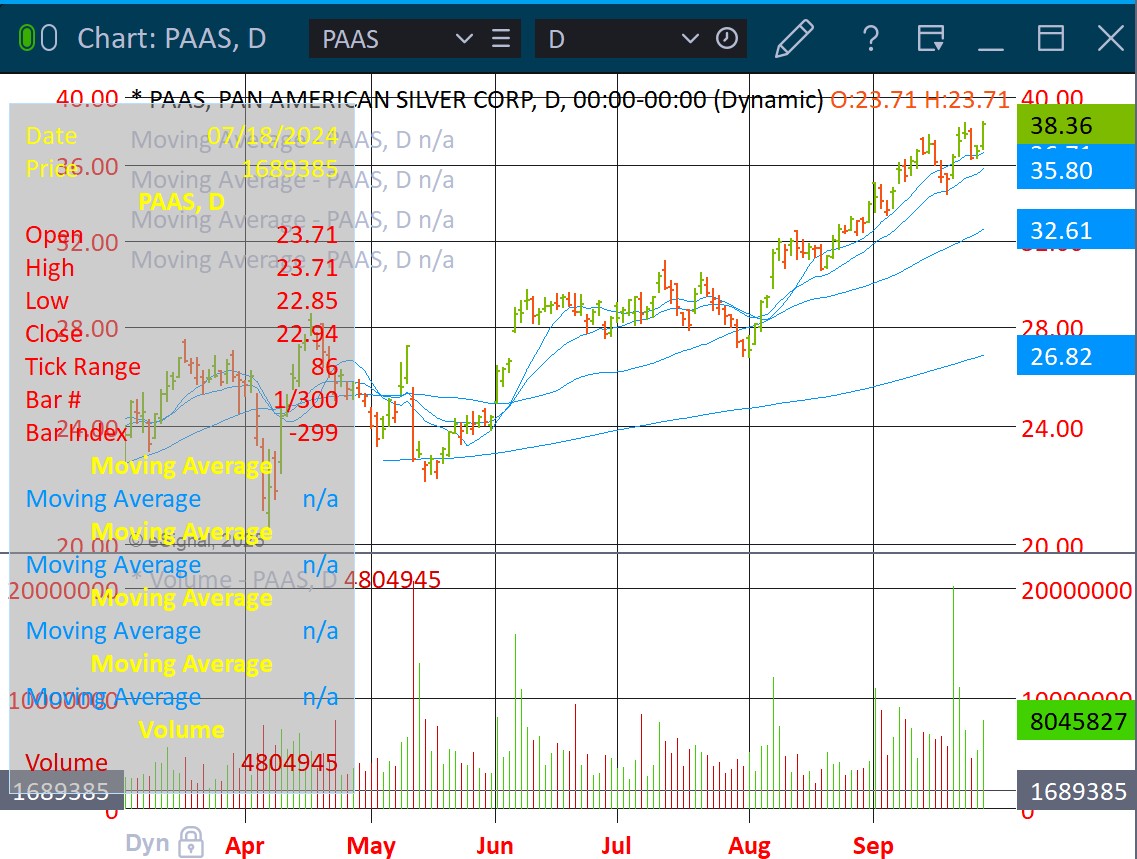Click the green 8045827 volume label
This screenshot has height=859, width=1137.
tap(1076, 721)
